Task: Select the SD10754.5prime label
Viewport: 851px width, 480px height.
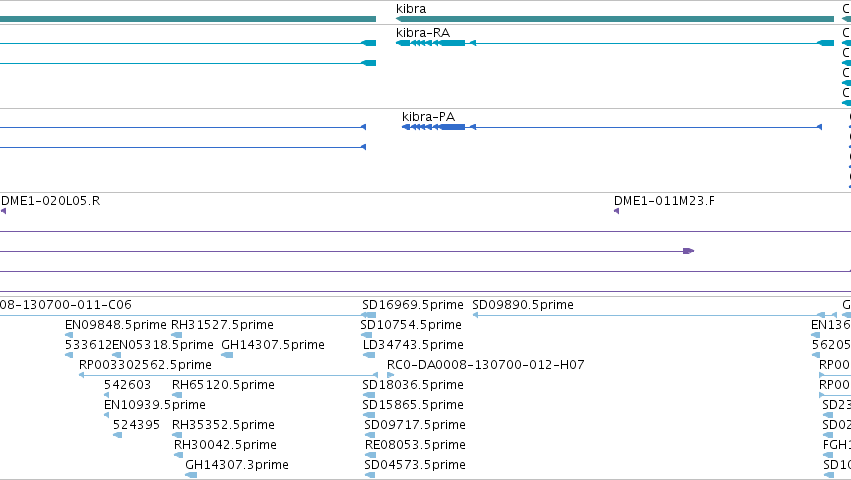Action: (x=411, y=325)
